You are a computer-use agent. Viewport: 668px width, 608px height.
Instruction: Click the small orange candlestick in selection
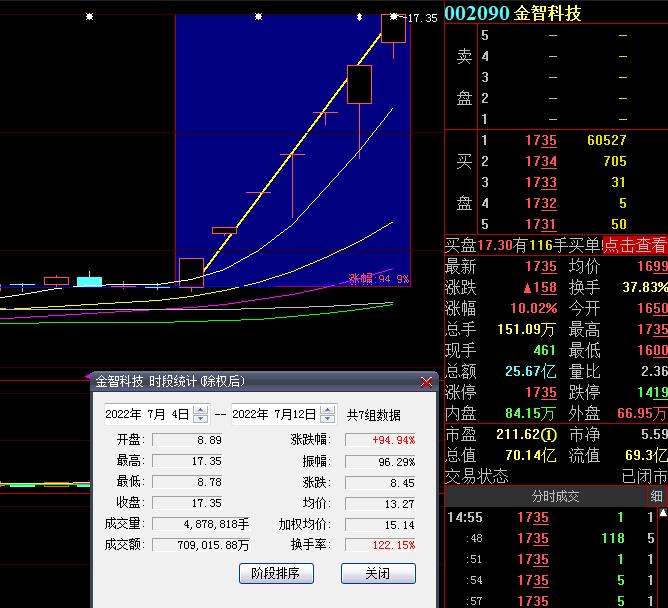coord(224,230)
